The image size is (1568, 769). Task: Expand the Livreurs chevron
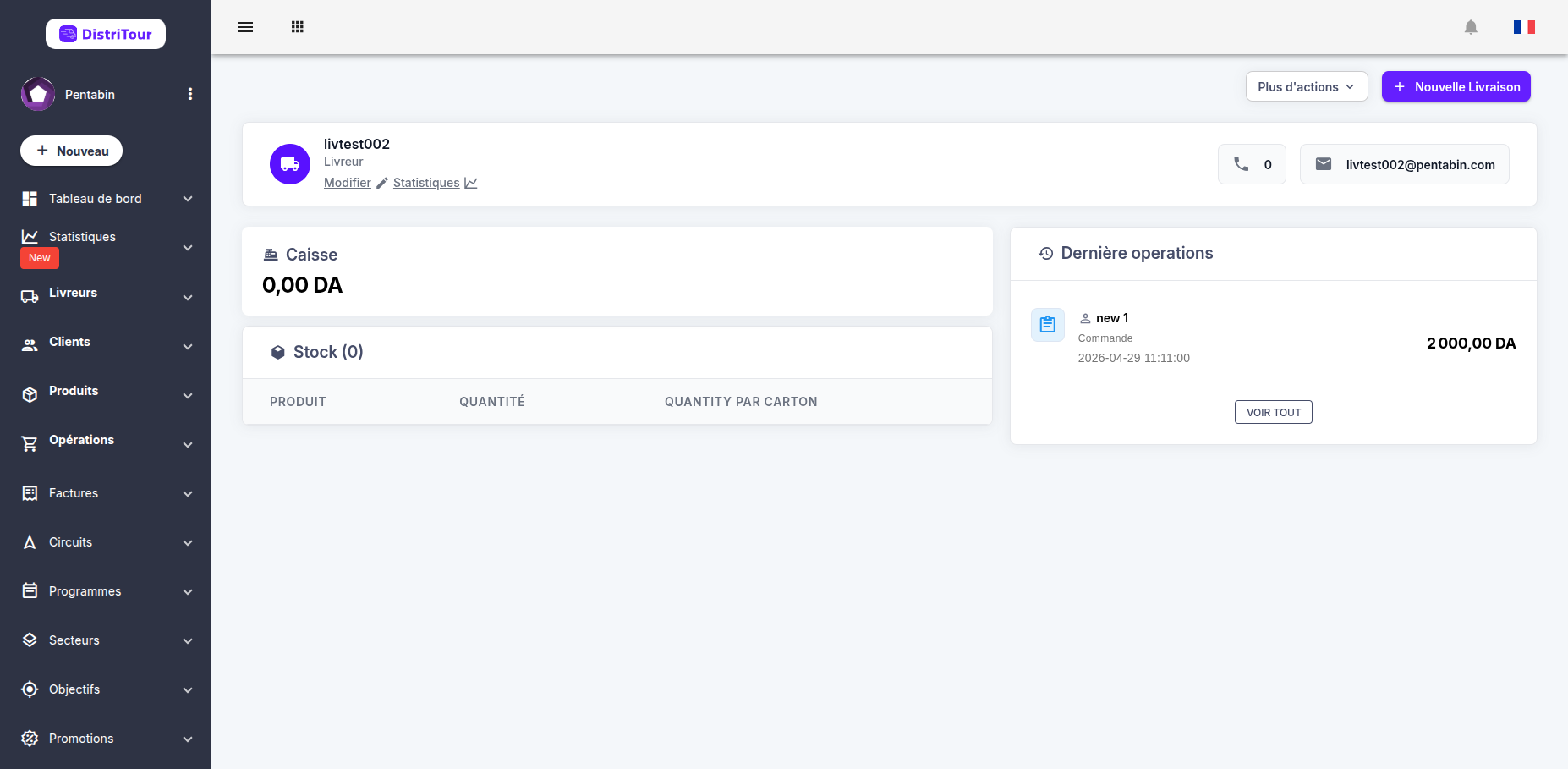click(x=188, y=297)
